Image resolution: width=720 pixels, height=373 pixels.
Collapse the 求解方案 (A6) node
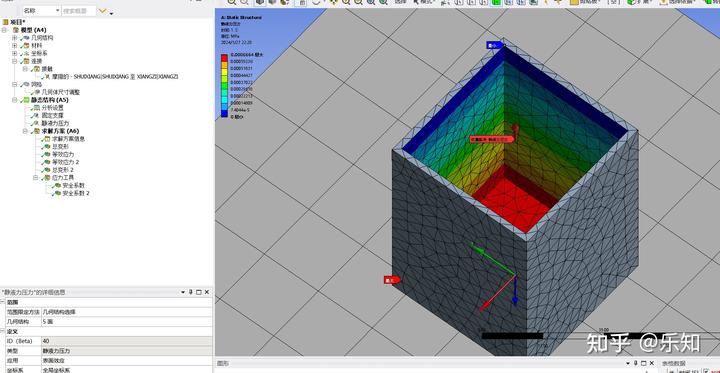[x=25, y=131]
